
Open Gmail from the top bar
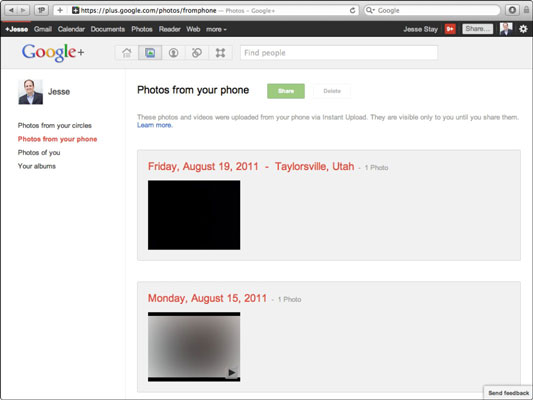click(x=43, y=29)
